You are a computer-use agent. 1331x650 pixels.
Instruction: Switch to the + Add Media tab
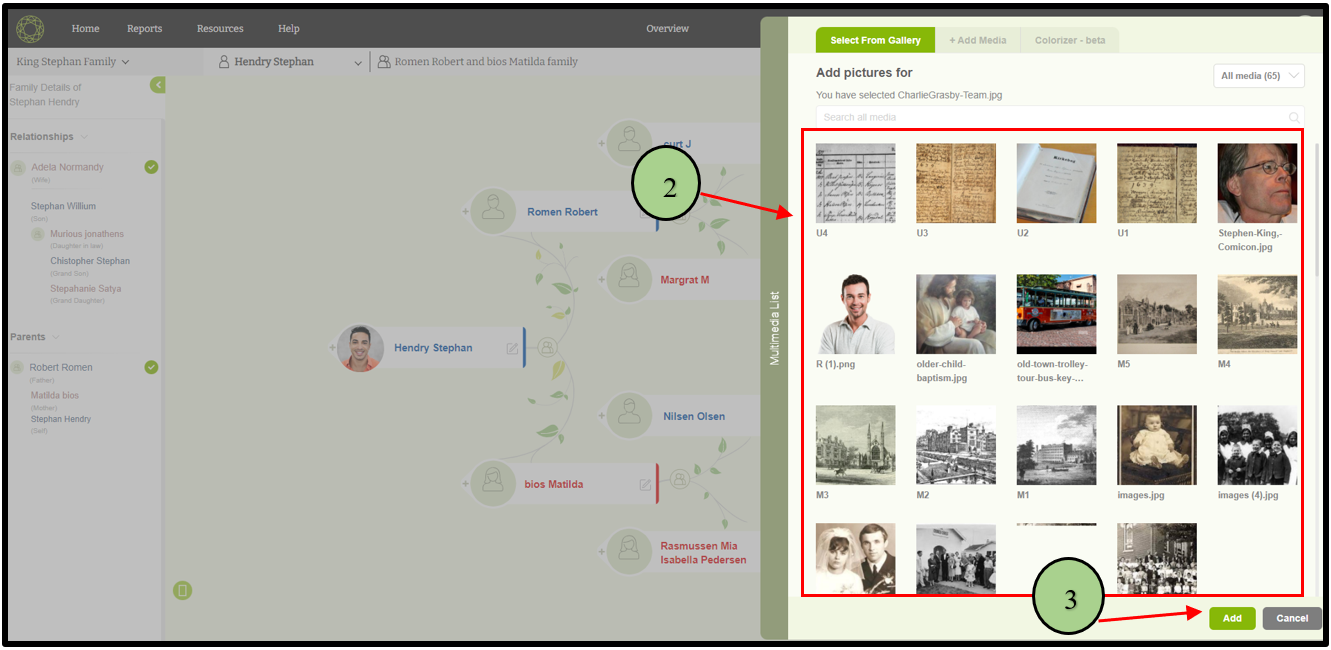(x=977, y=40)
